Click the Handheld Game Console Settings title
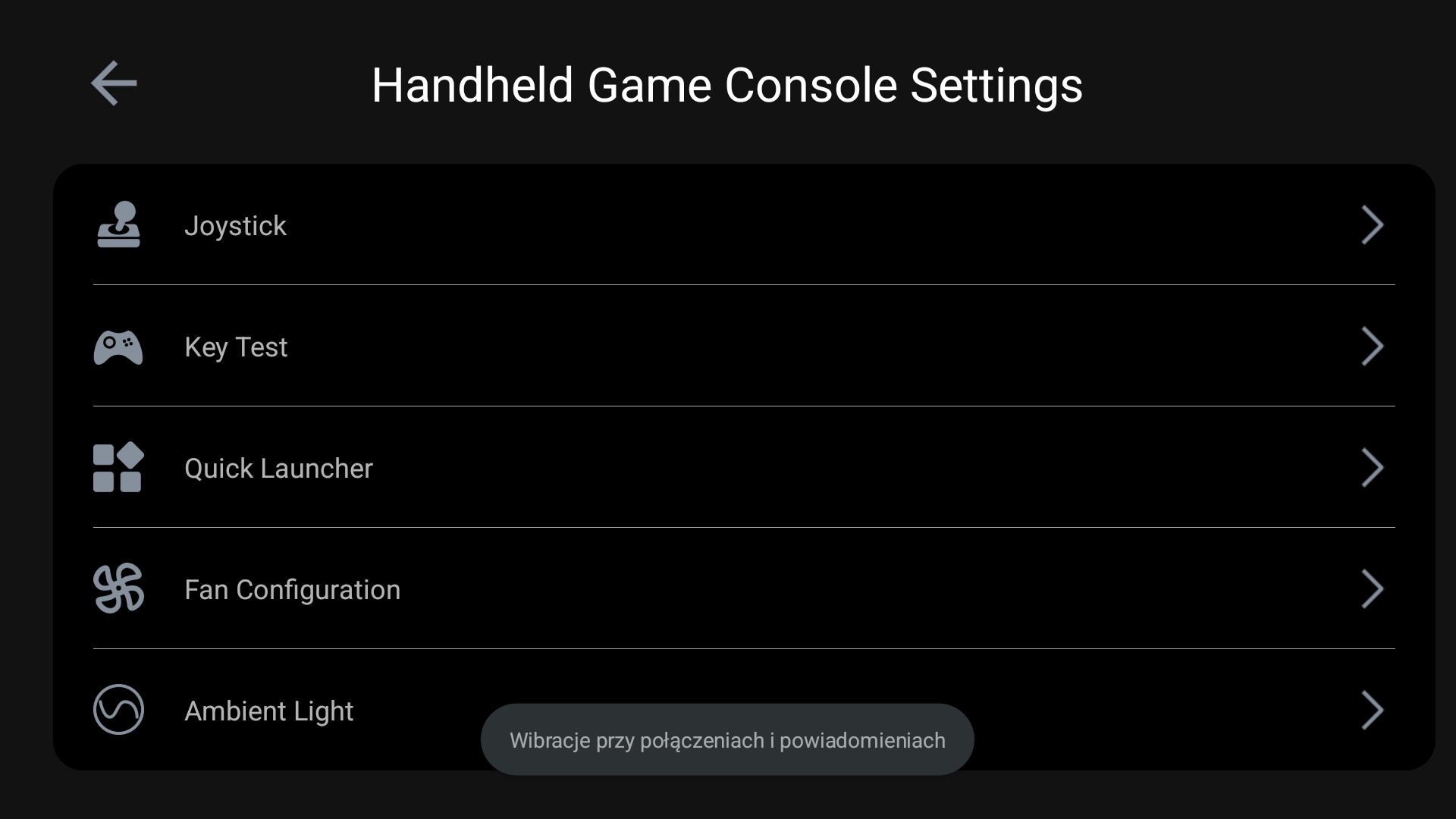The image size is (1456, 819). (x=727, y=85)
